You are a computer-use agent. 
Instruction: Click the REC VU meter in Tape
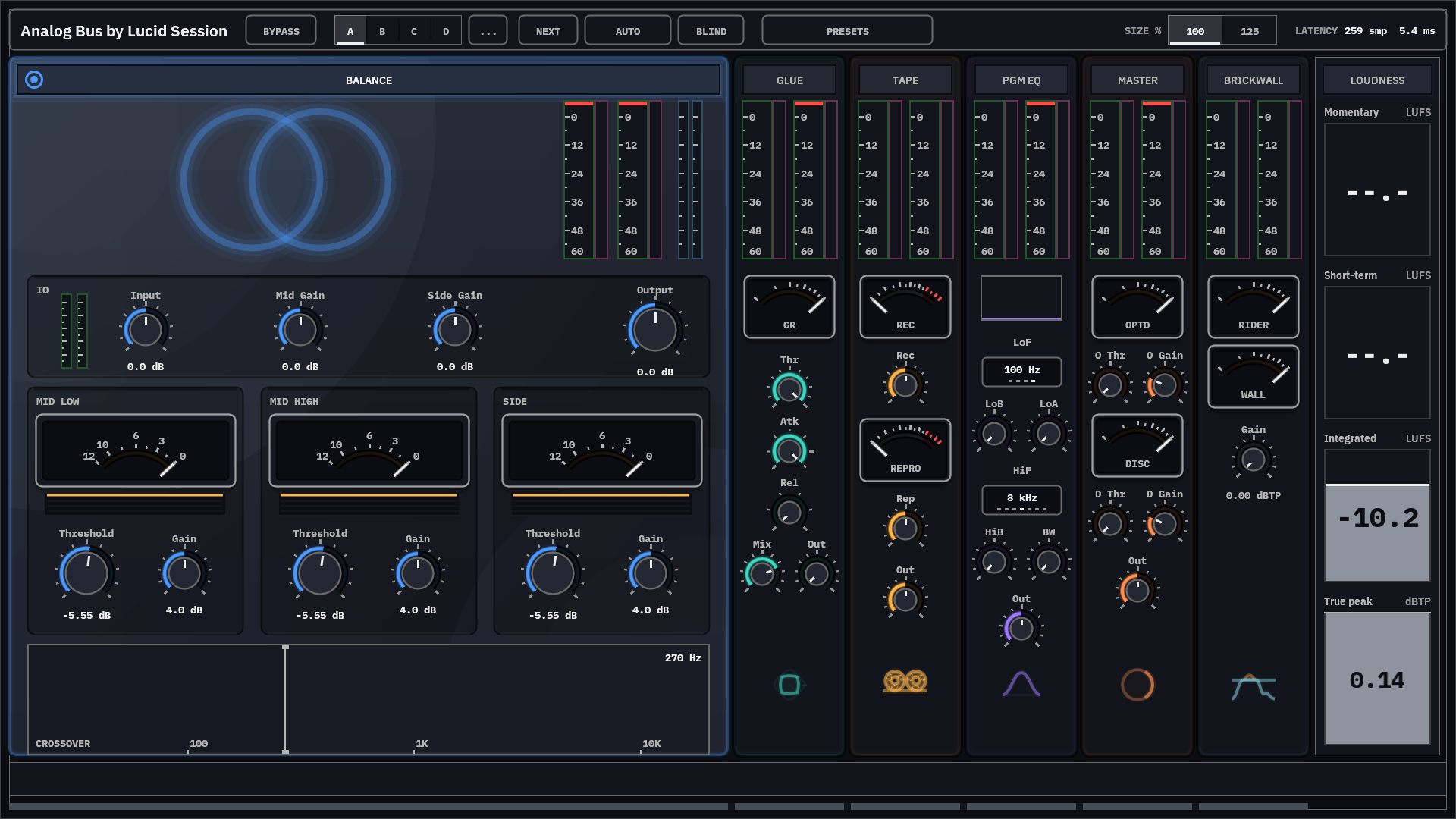click(905, 307)
